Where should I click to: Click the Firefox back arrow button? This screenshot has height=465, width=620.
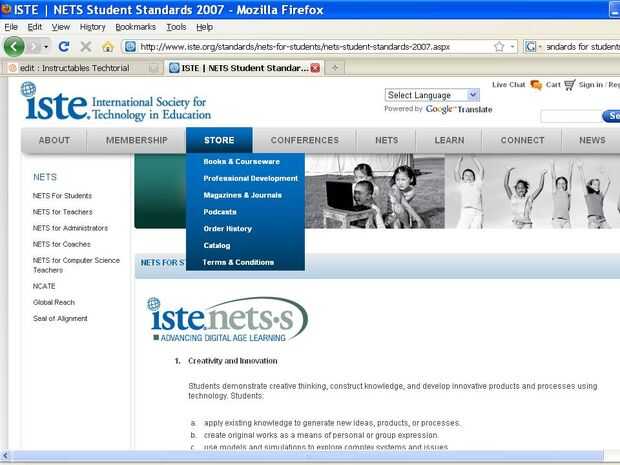pos(13,47)
